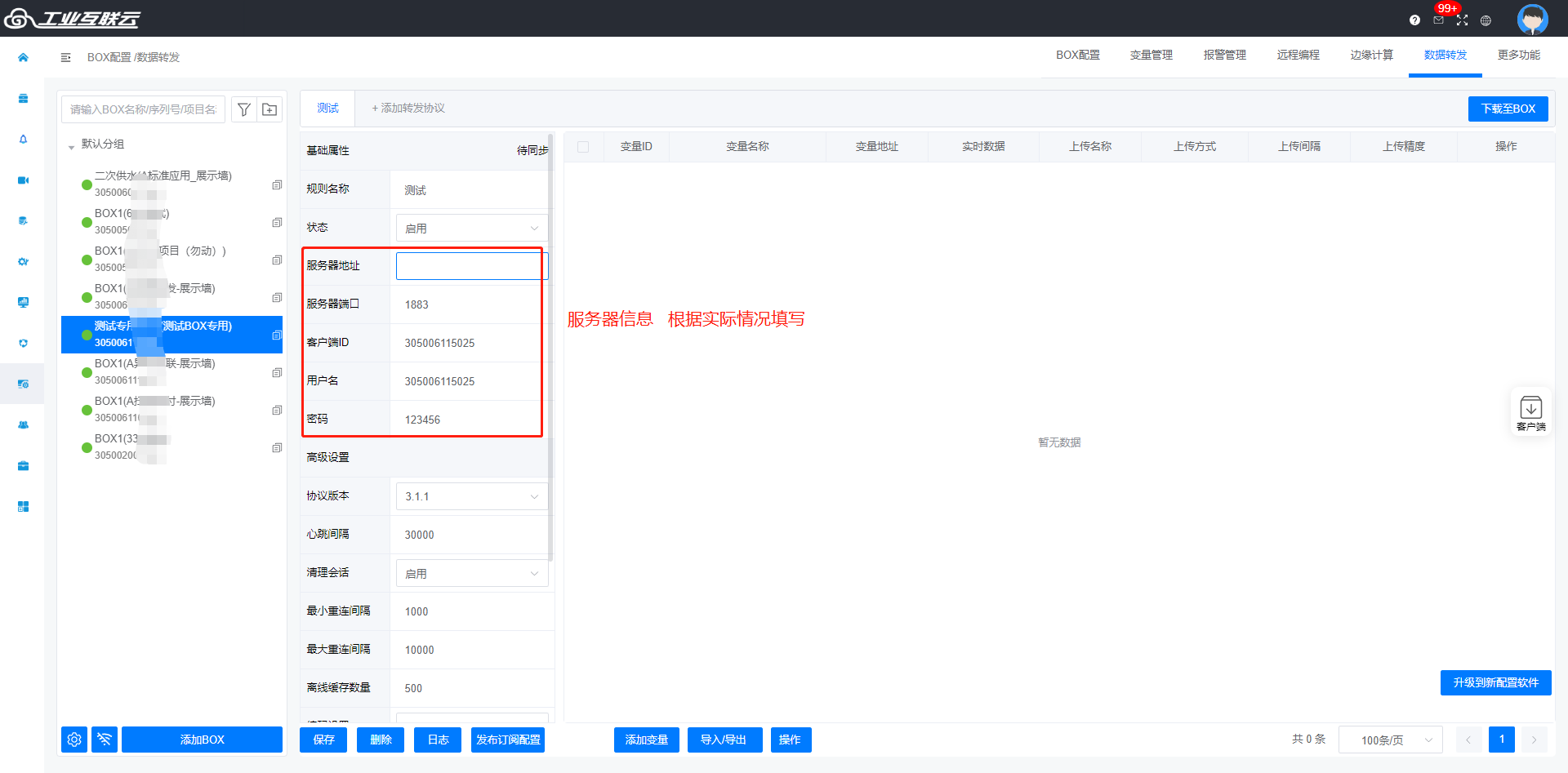
Task: Click the bell alarm icon in sidebar
Action: coord(23,140)
